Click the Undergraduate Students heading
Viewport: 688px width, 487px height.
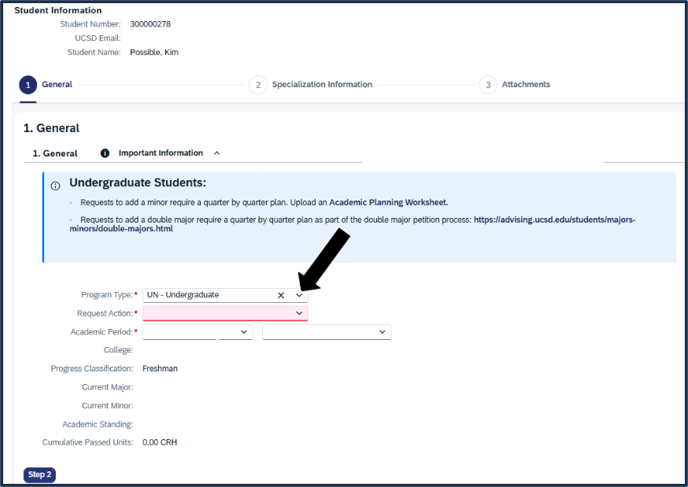tap(138, 183)
